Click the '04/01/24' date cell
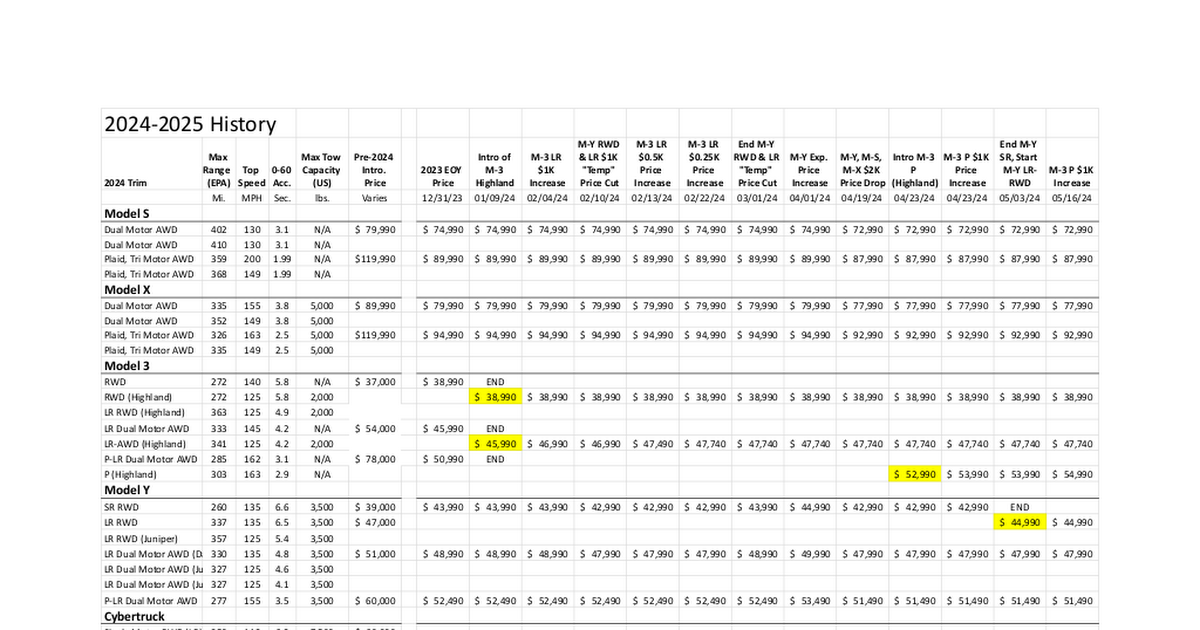 pyautogui.click(x=808, y=198)
